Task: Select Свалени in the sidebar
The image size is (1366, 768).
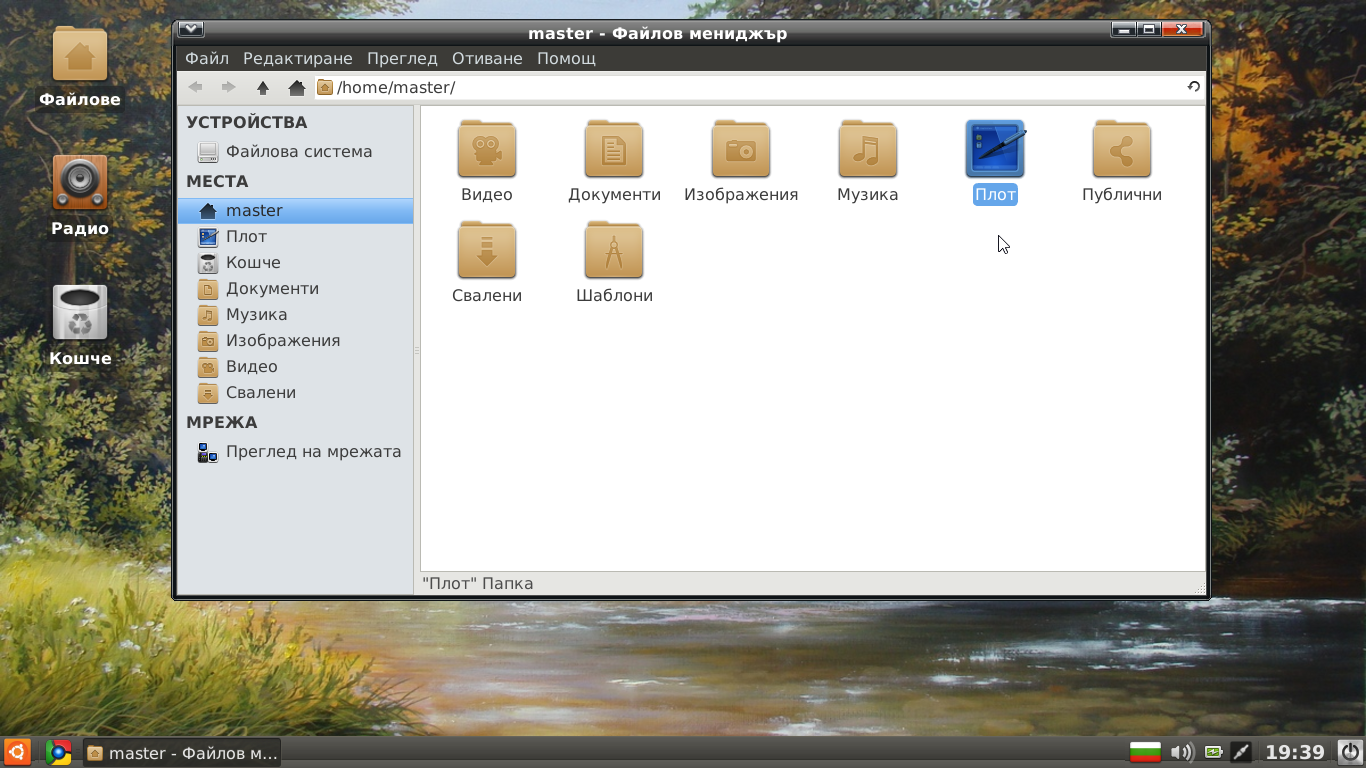Action: coord(295,393)
